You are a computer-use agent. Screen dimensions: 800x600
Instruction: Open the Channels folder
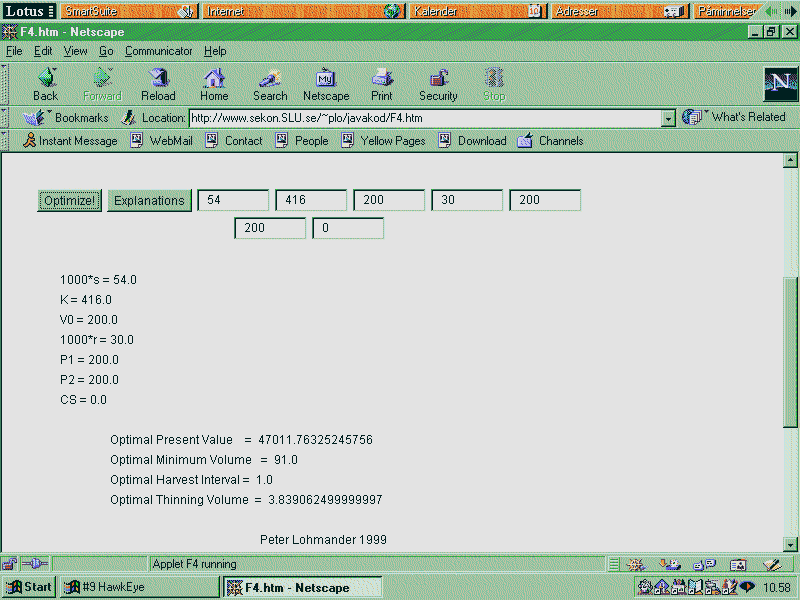550,141
